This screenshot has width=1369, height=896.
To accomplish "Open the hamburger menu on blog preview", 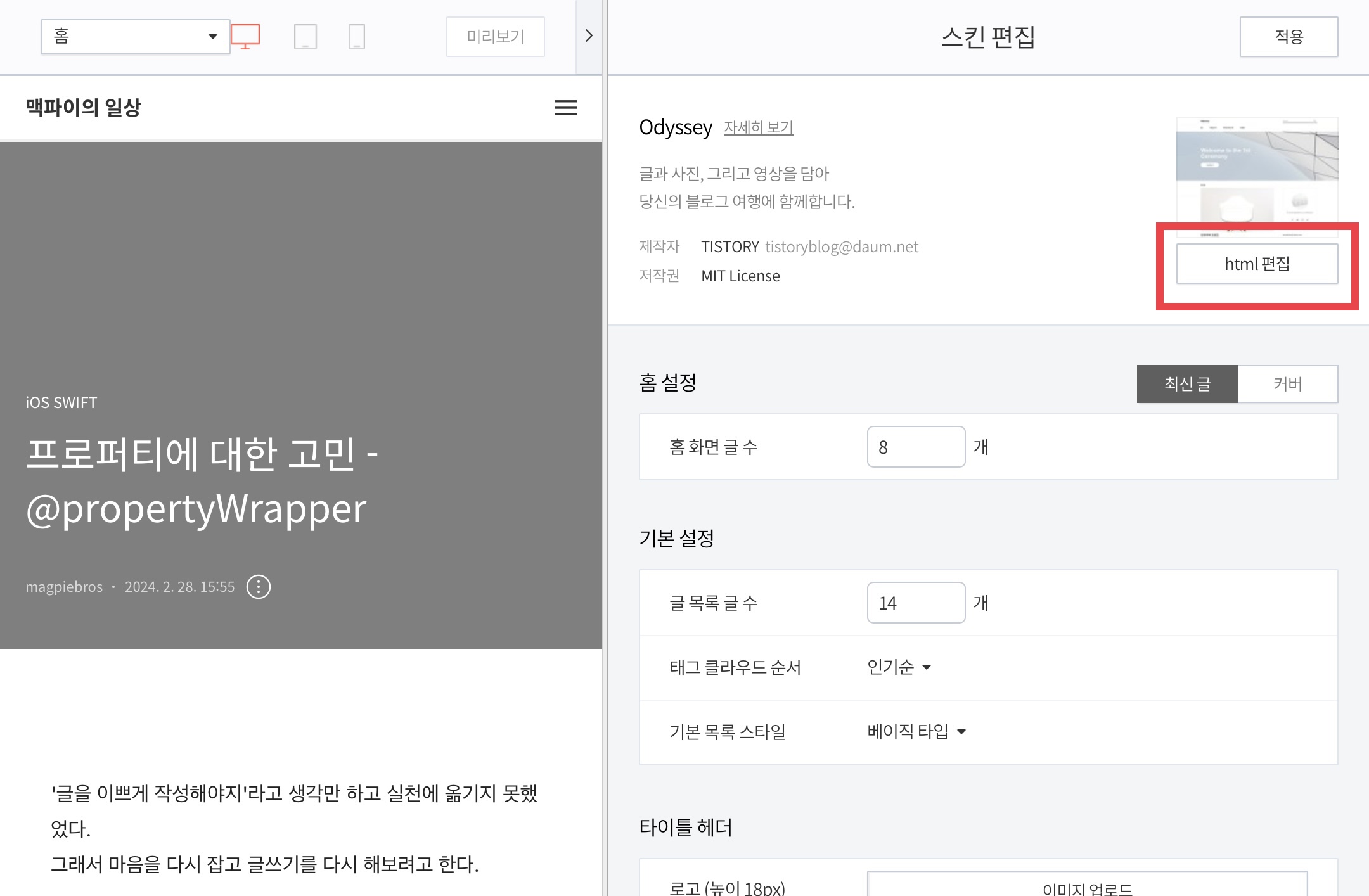I will pyautogui.click(x=565, y=108).
